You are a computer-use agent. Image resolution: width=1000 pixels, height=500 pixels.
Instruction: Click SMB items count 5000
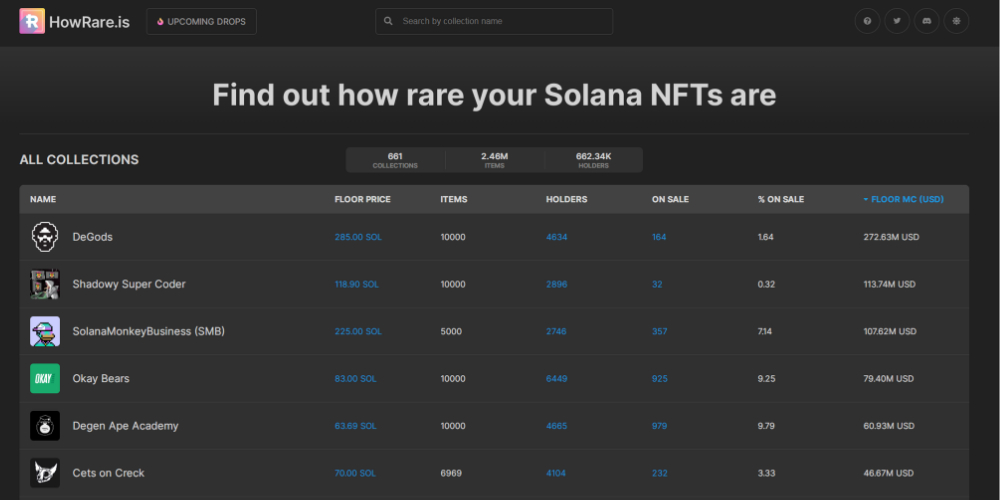tap(451, 332)
